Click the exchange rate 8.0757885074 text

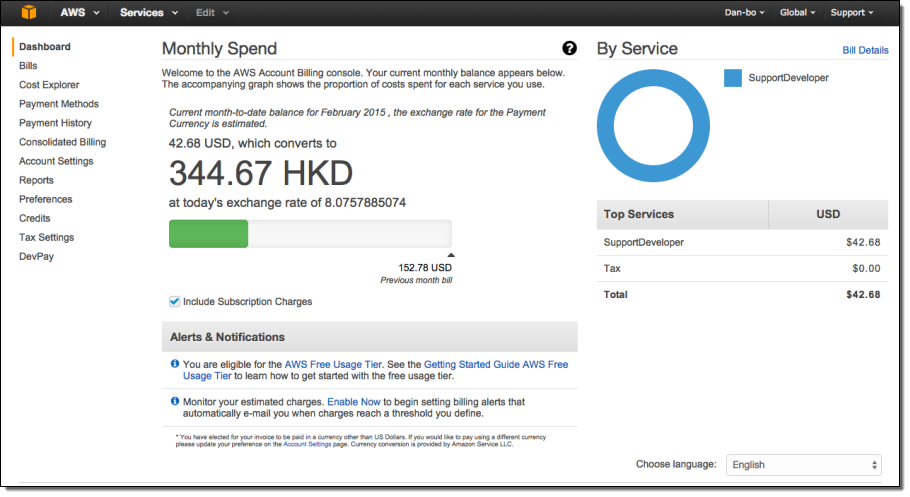click(365, 203)
